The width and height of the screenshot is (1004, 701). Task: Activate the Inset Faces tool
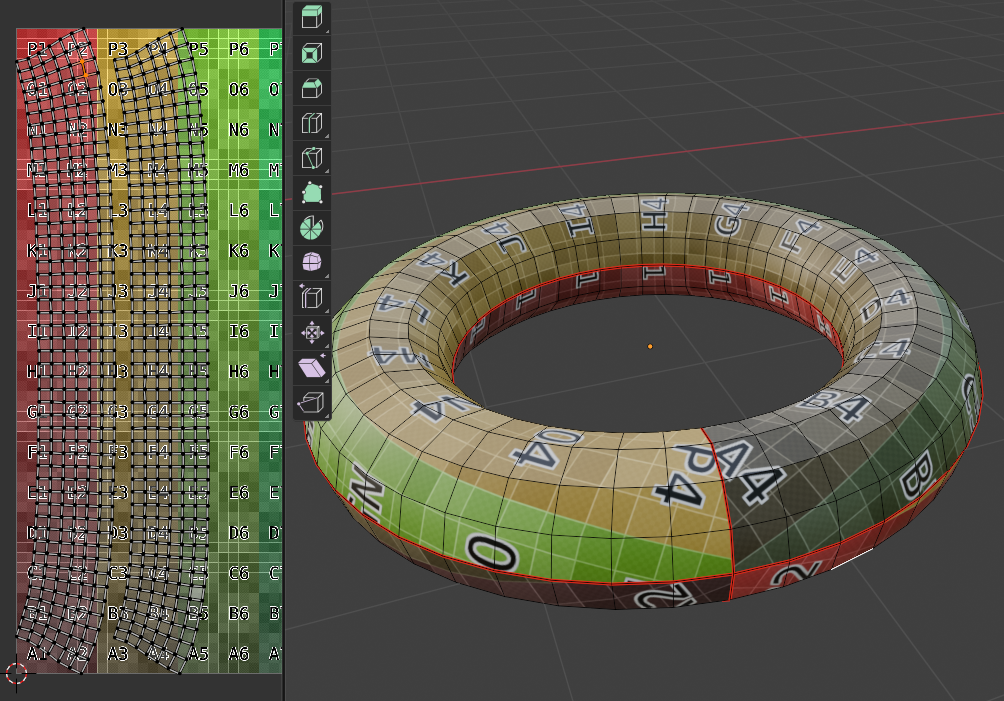pos(312,53)
